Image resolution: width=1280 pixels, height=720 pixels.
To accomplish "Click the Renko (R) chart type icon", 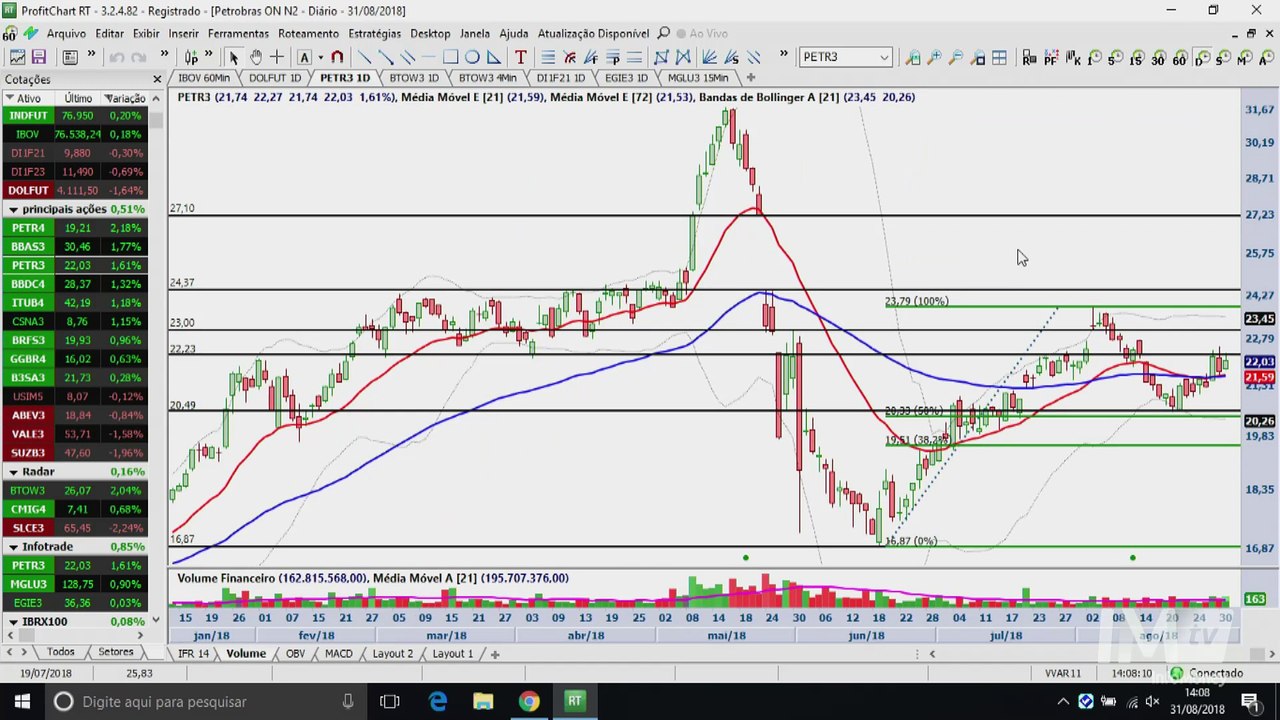I will coord(1029,58).
